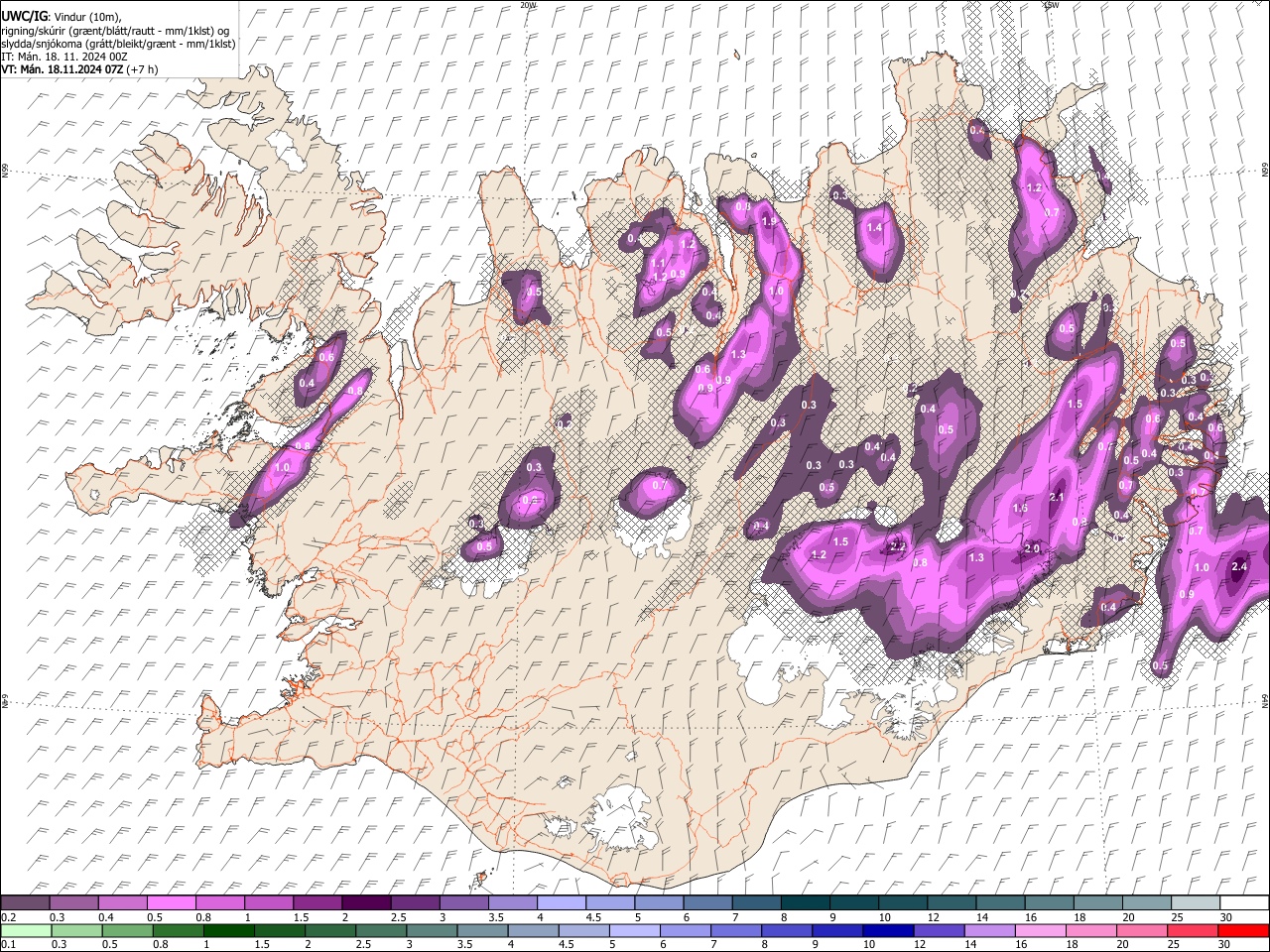Click the lavender swatch labeled 14 in the blue scale
Image resolution: width=1270 pixels, height=952 pixels.
988,930
